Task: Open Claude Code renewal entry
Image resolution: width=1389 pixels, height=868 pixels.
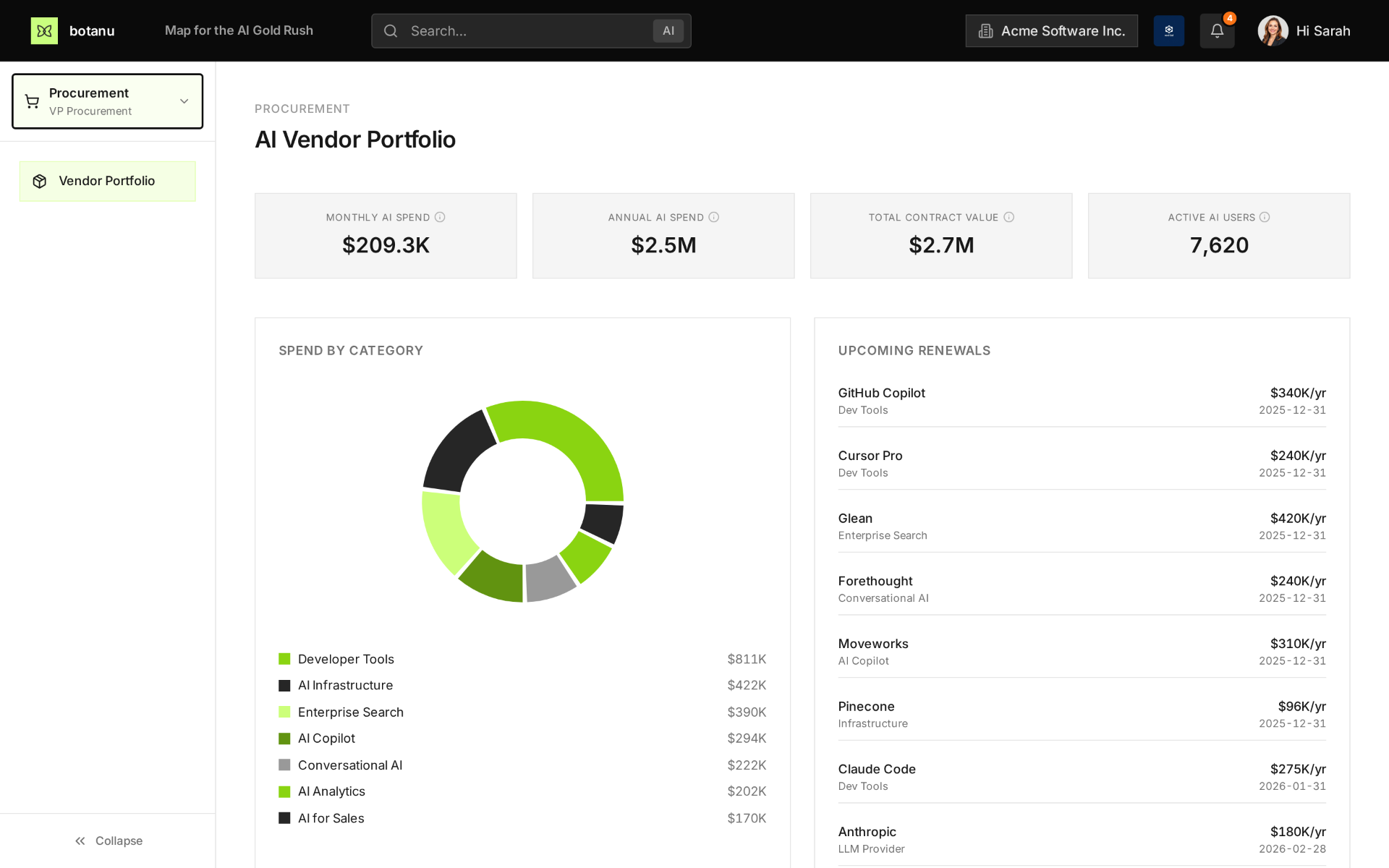Action: coord(1082,777)
